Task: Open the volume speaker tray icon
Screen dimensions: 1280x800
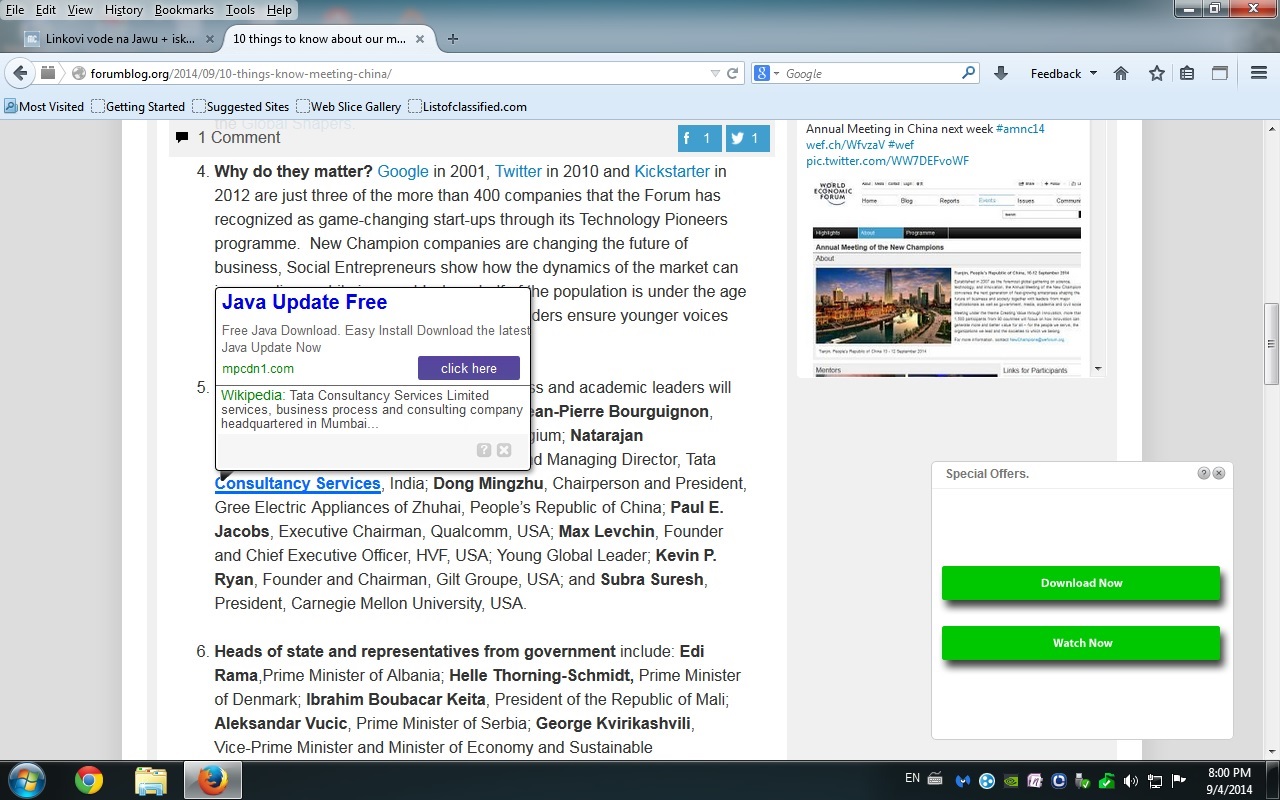Action: [1131, 781]
